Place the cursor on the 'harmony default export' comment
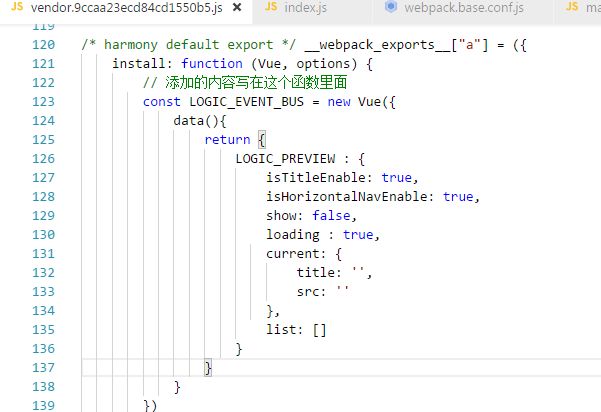 click(x=189, y=45)
